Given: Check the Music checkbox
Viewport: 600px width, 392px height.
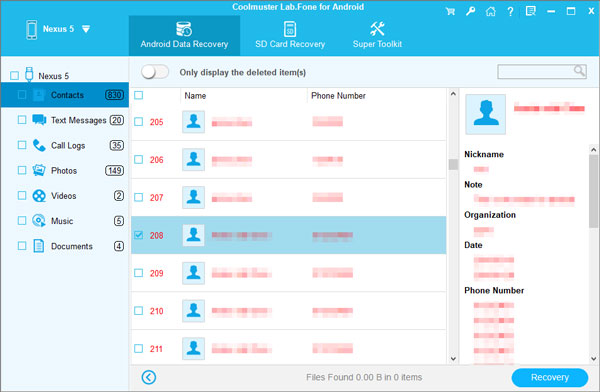Looking at the screenshot, I should (x=22, y=220).
